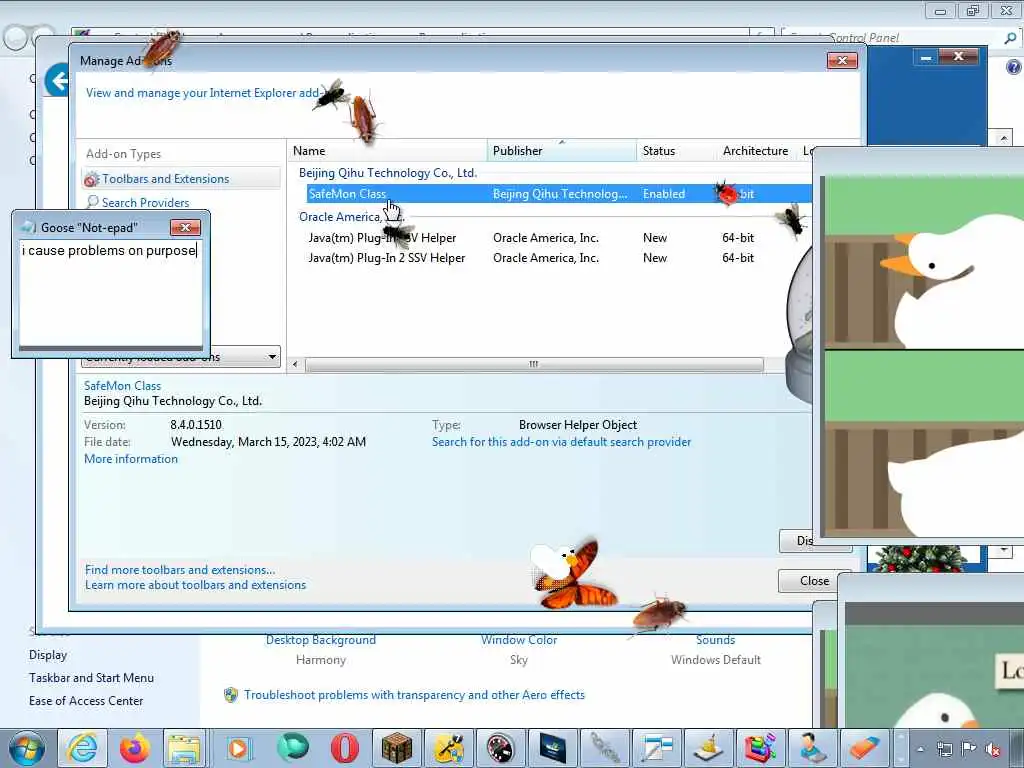Open the Windows Start menu orb
Viewport: 1024px width, 768px height.
(x=26, y=748)
